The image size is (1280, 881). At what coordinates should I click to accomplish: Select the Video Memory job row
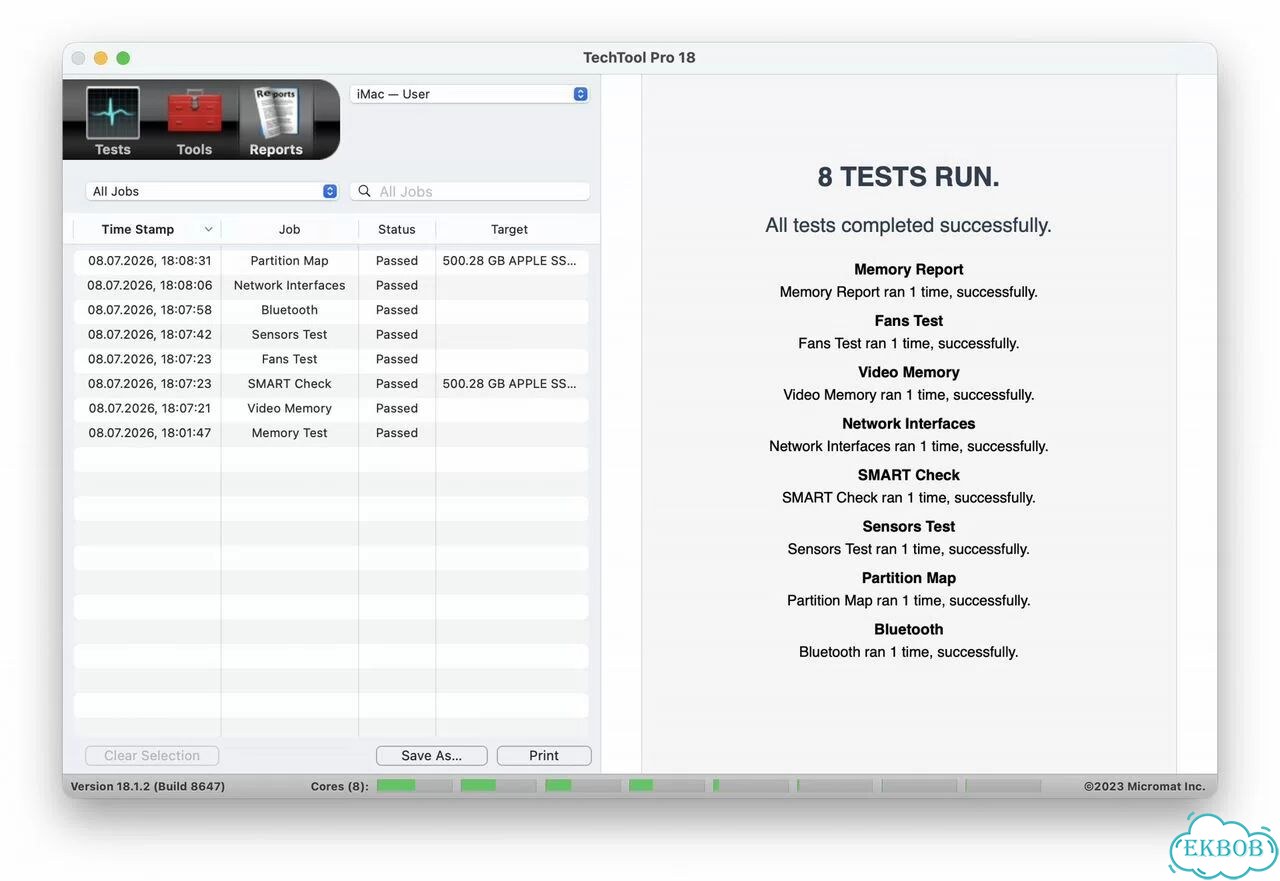pos(331,408)
